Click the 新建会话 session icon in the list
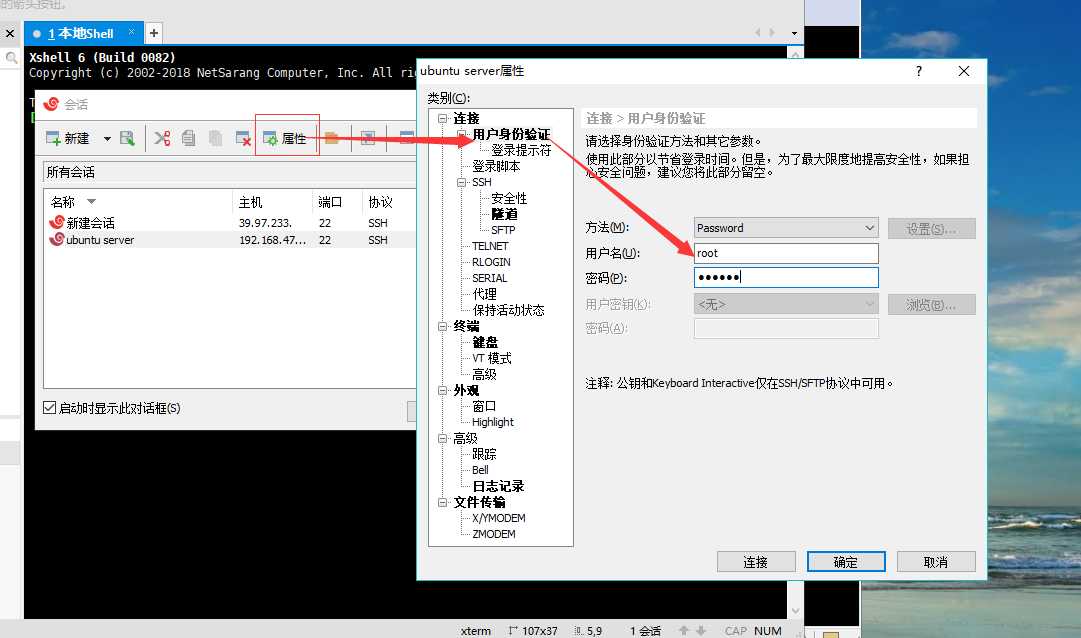 (x=57, y=222)
